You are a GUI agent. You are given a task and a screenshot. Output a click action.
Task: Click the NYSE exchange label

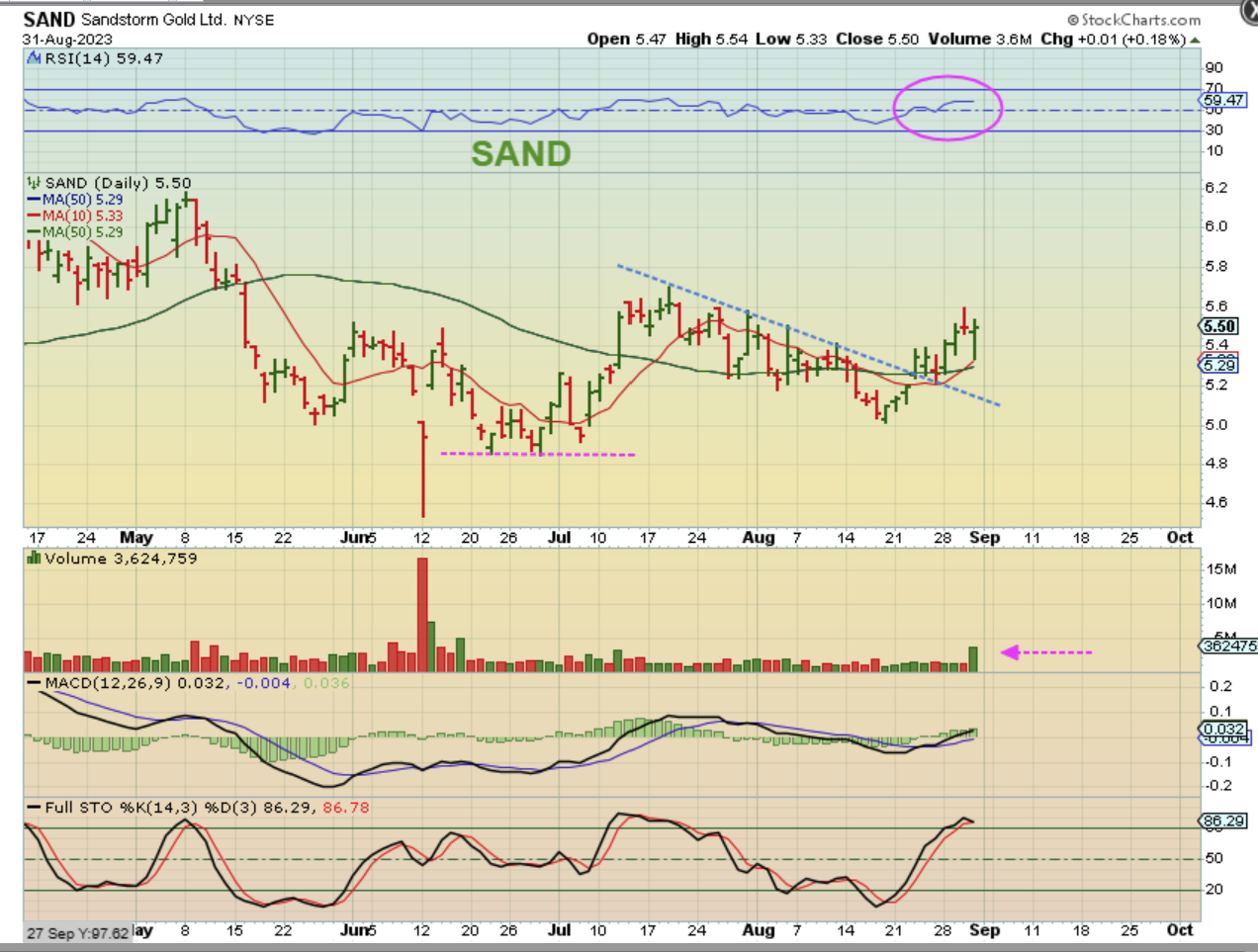pyautogui.click(x=254, y=20)
